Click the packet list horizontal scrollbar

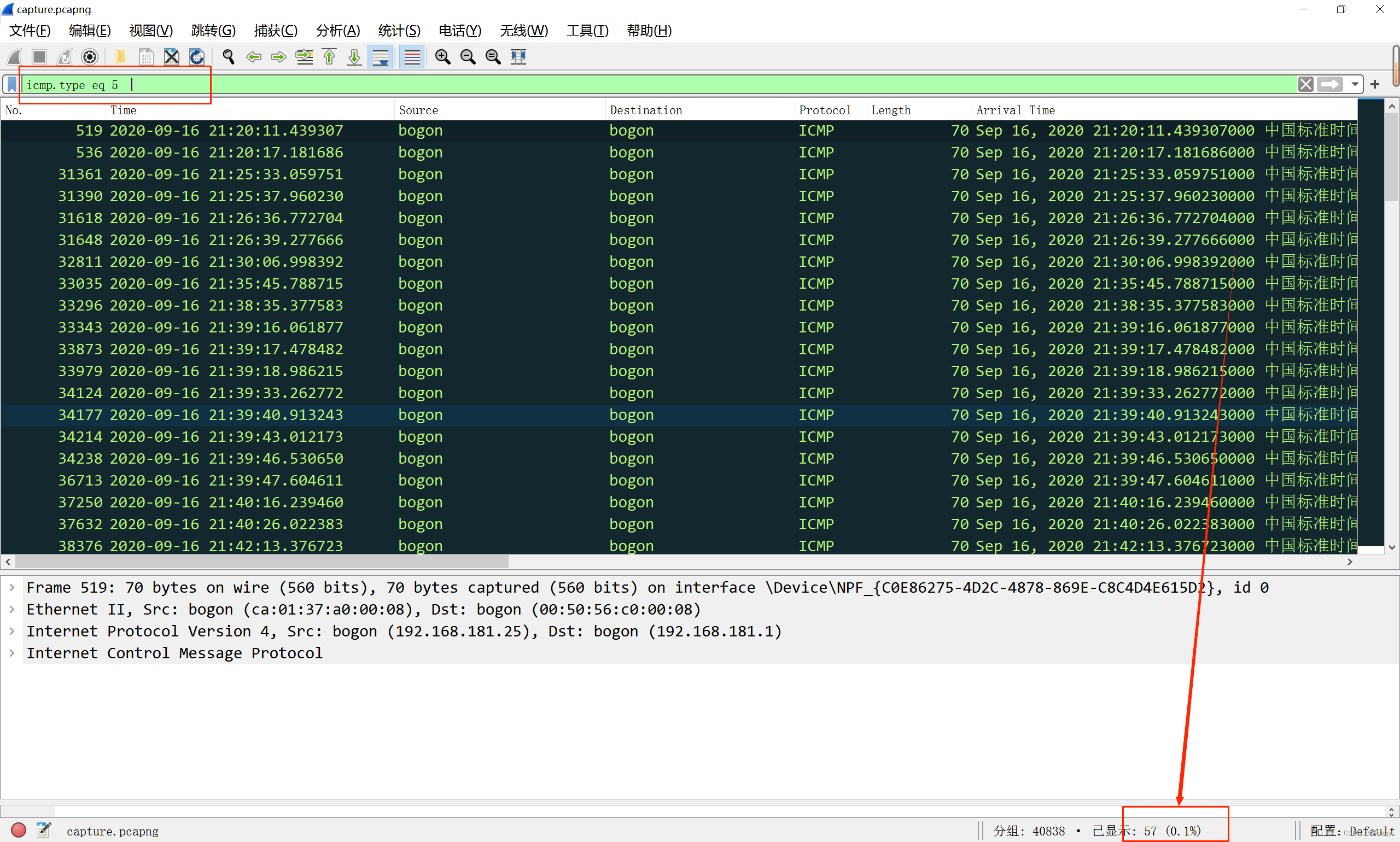click(x=261, y=562)
